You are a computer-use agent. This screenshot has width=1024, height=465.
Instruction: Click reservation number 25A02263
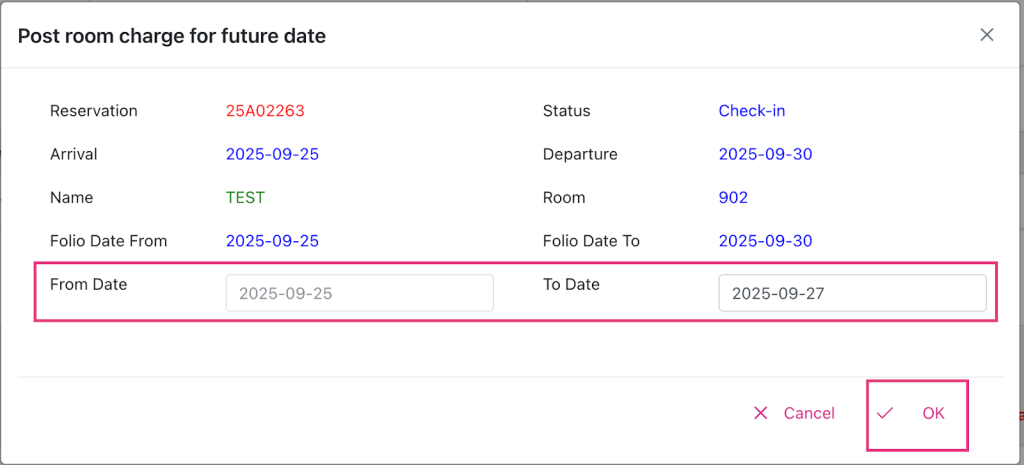coord(258,111)
